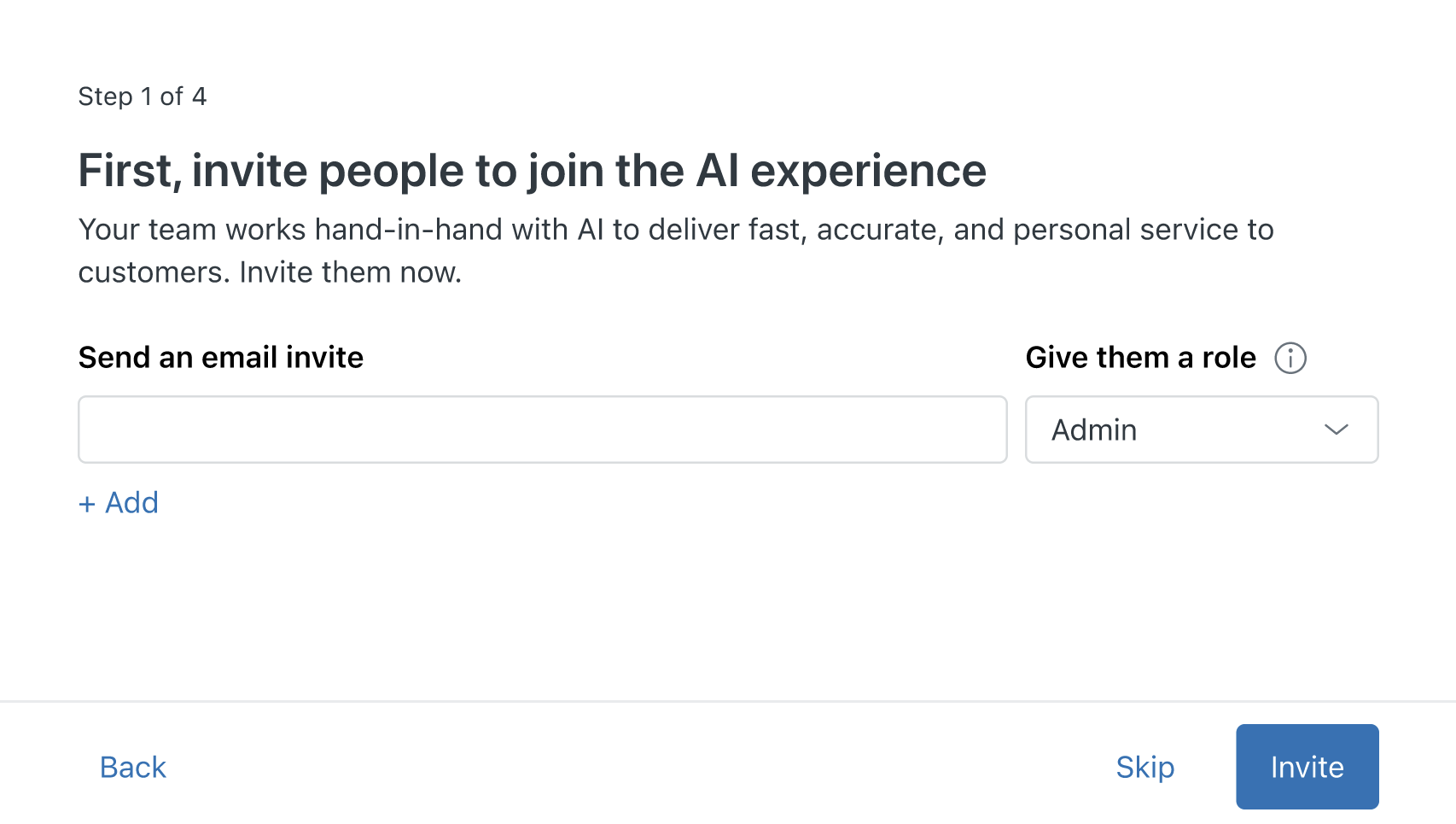
Task: Click the Step 1 of 4 indicator
Action: pyautogui.click(x=143, y=96)
